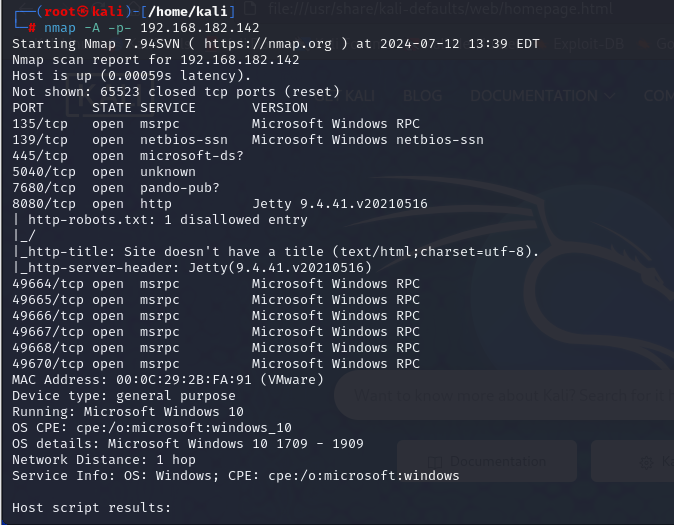Open the BLOG navigation item
This screenshot has width=674, height=525.
[422, 96]
